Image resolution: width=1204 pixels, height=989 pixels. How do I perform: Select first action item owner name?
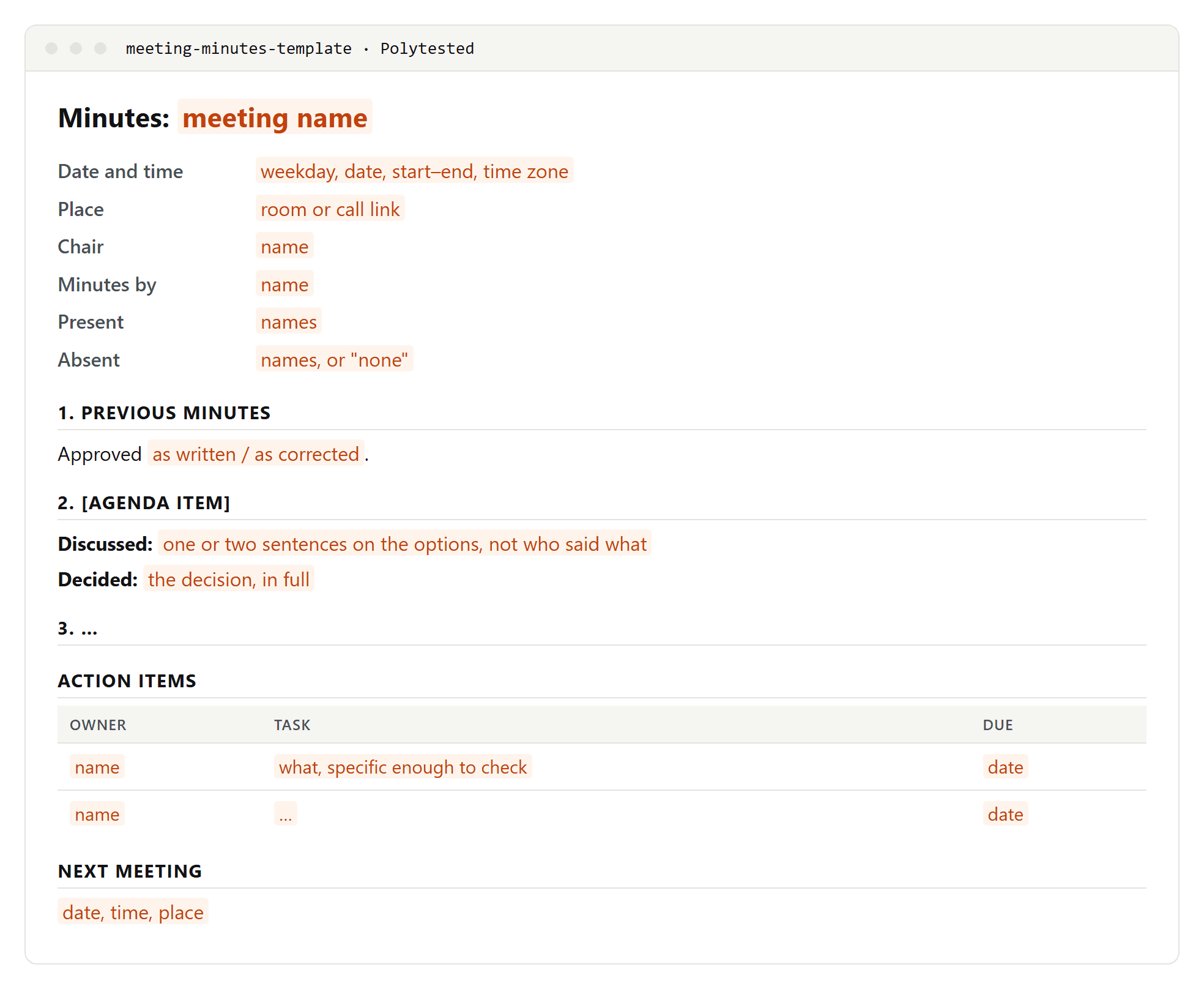tap(97, 767)
